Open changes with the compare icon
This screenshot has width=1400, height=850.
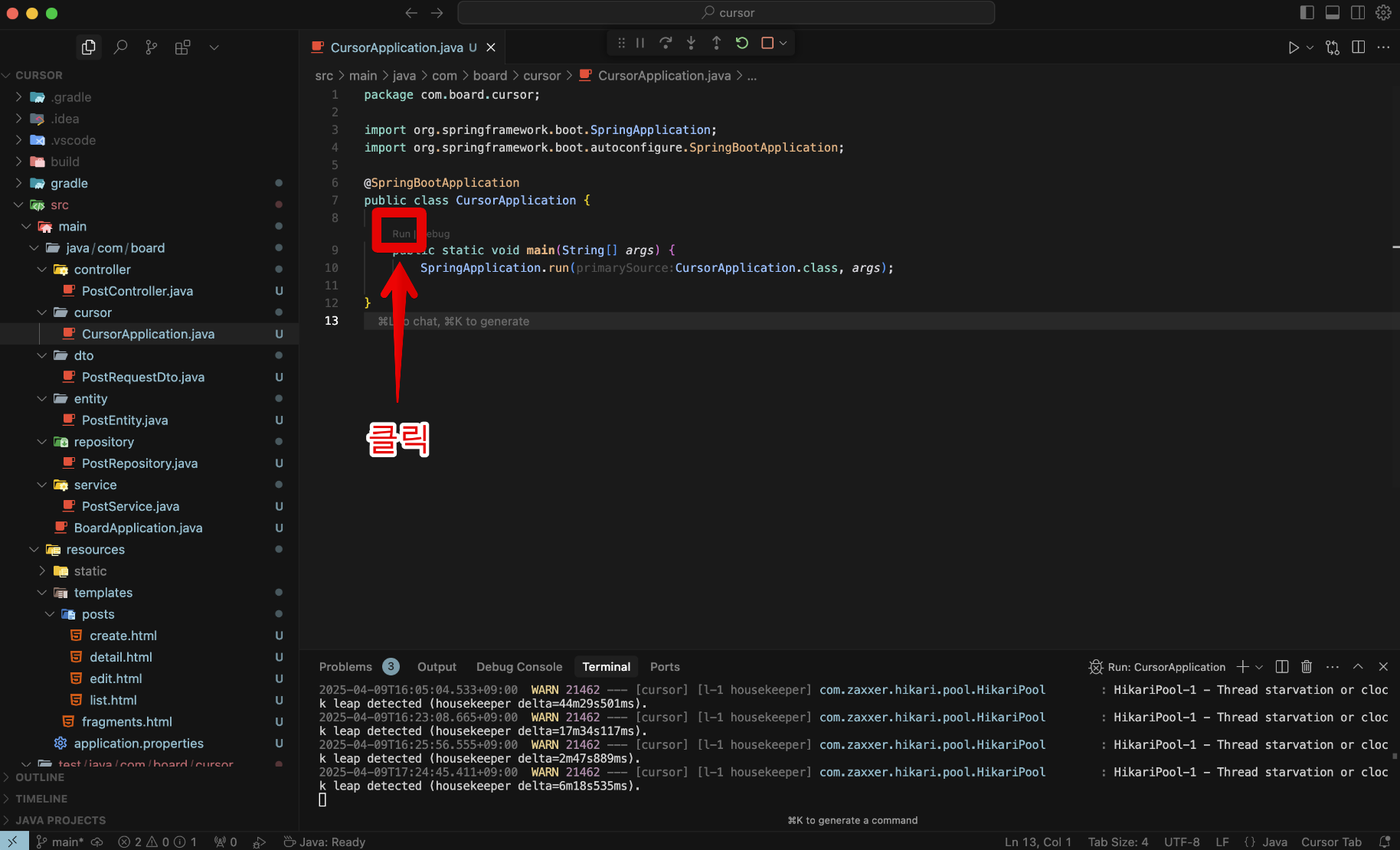click(x=1333, y=47)
